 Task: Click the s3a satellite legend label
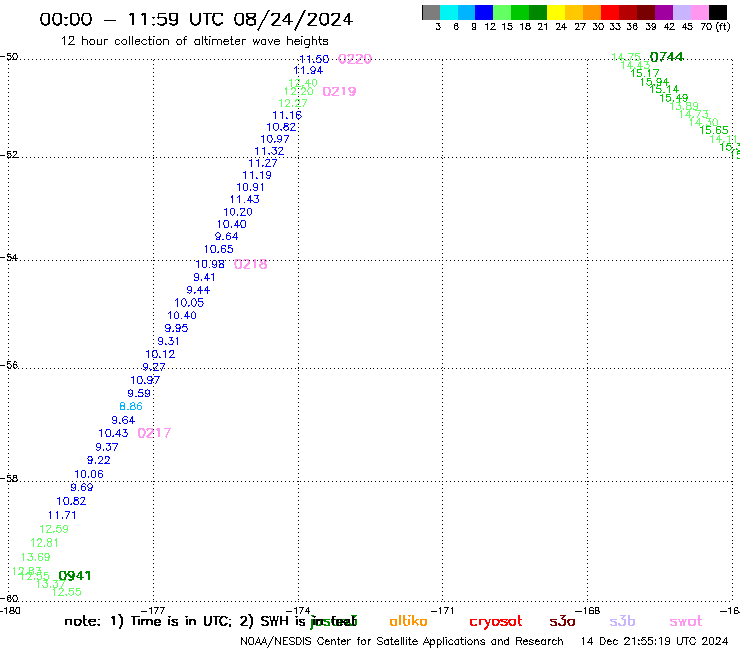[562, 621]
